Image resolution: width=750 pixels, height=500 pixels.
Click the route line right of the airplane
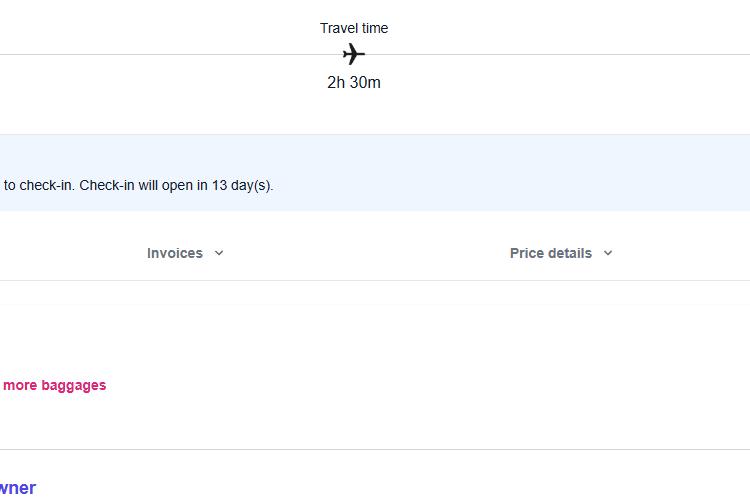558,54
